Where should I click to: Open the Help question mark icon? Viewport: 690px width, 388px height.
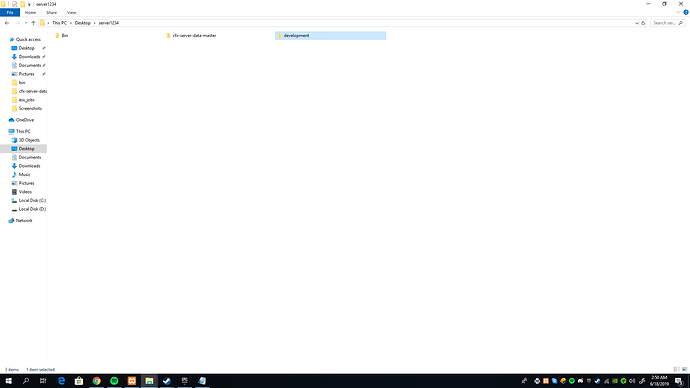point(686,12)
